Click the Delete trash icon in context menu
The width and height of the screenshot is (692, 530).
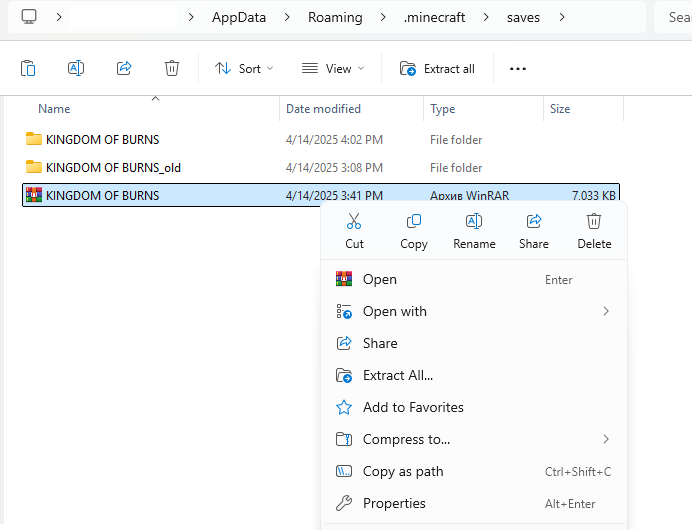[x=594, y=222]
